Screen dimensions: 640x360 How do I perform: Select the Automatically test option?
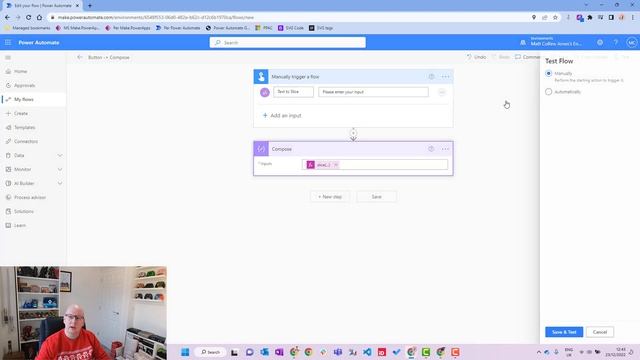(549, 92)
